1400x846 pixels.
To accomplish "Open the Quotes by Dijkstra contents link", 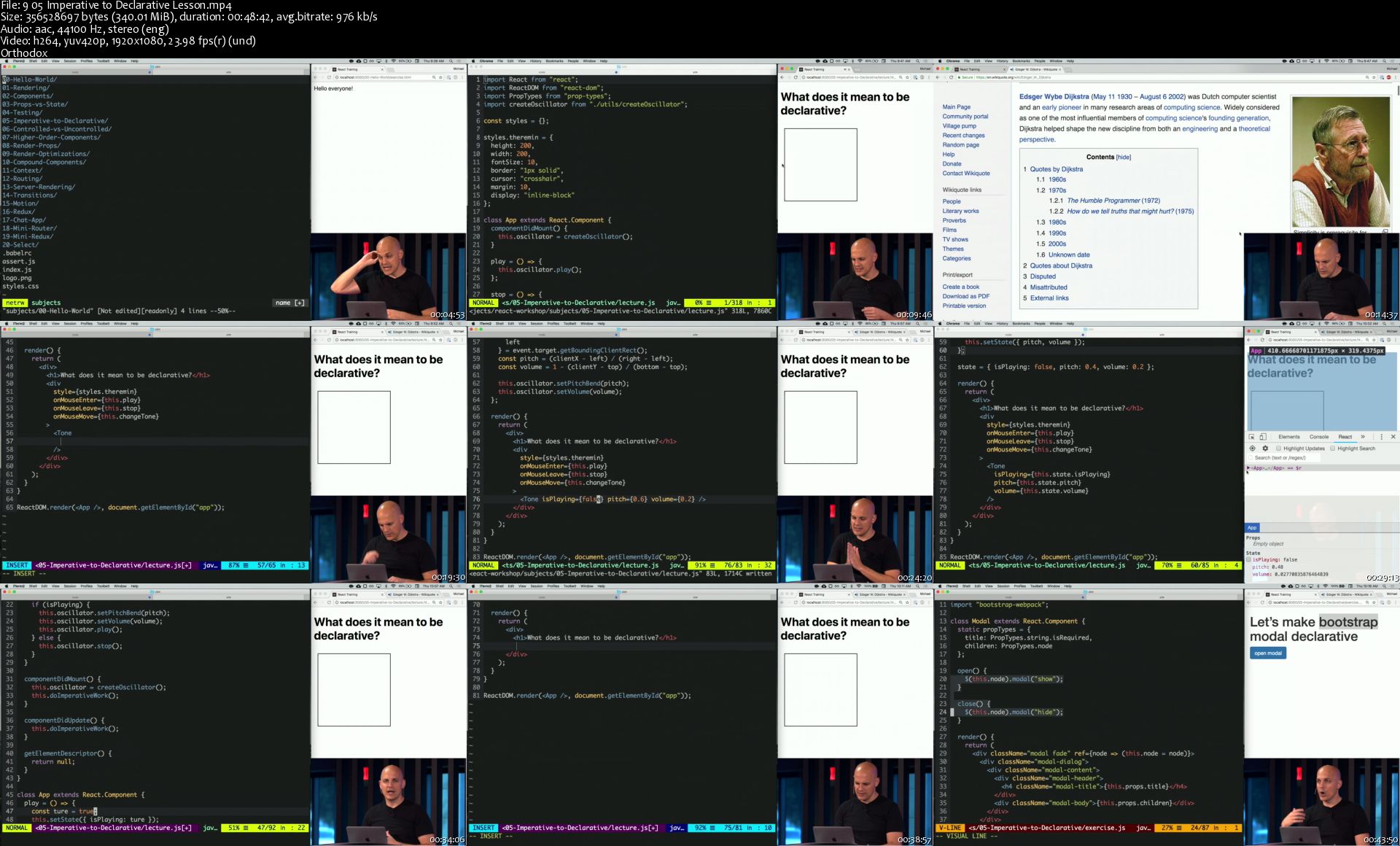I will (1056, 169).
